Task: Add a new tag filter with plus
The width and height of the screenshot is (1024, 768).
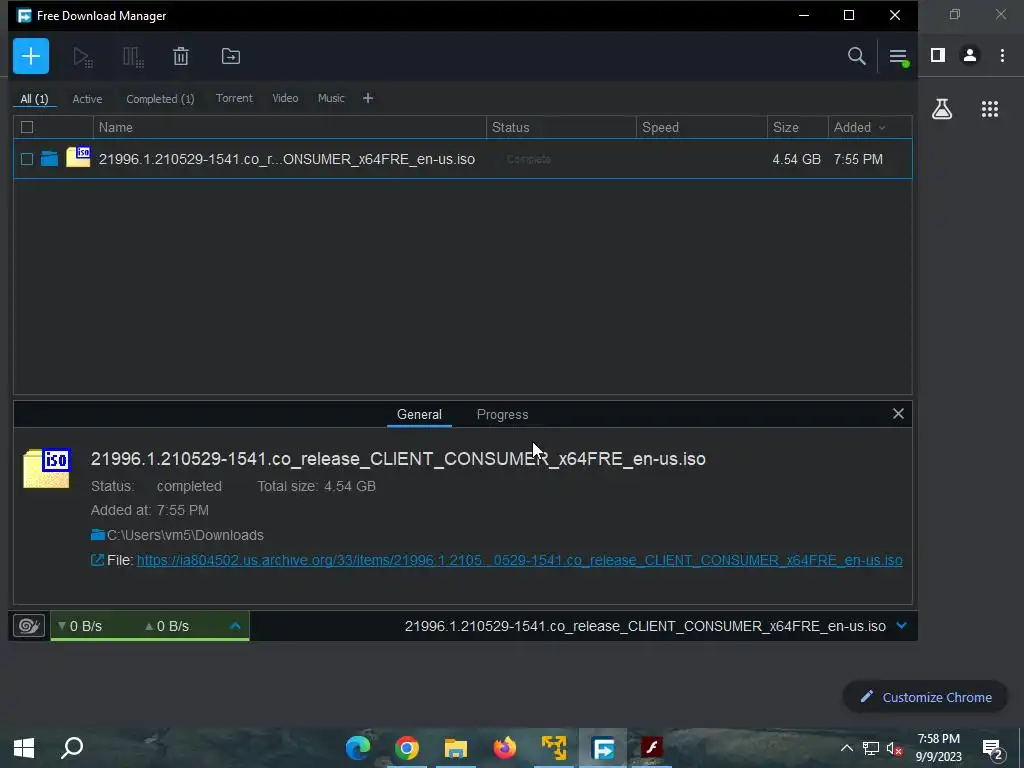Action: tap(368, 98)
